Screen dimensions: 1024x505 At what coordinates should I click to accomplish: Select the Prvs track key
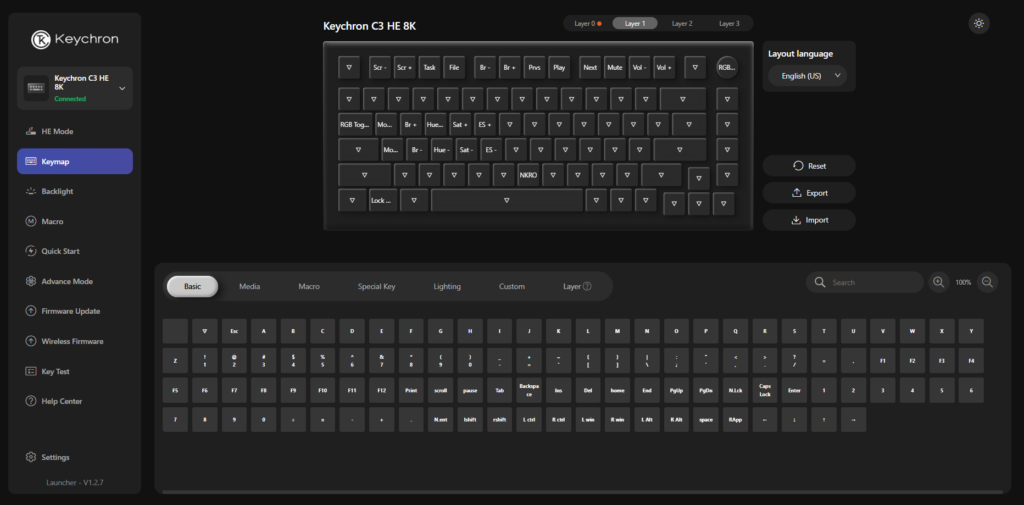(x=534, y=67)
